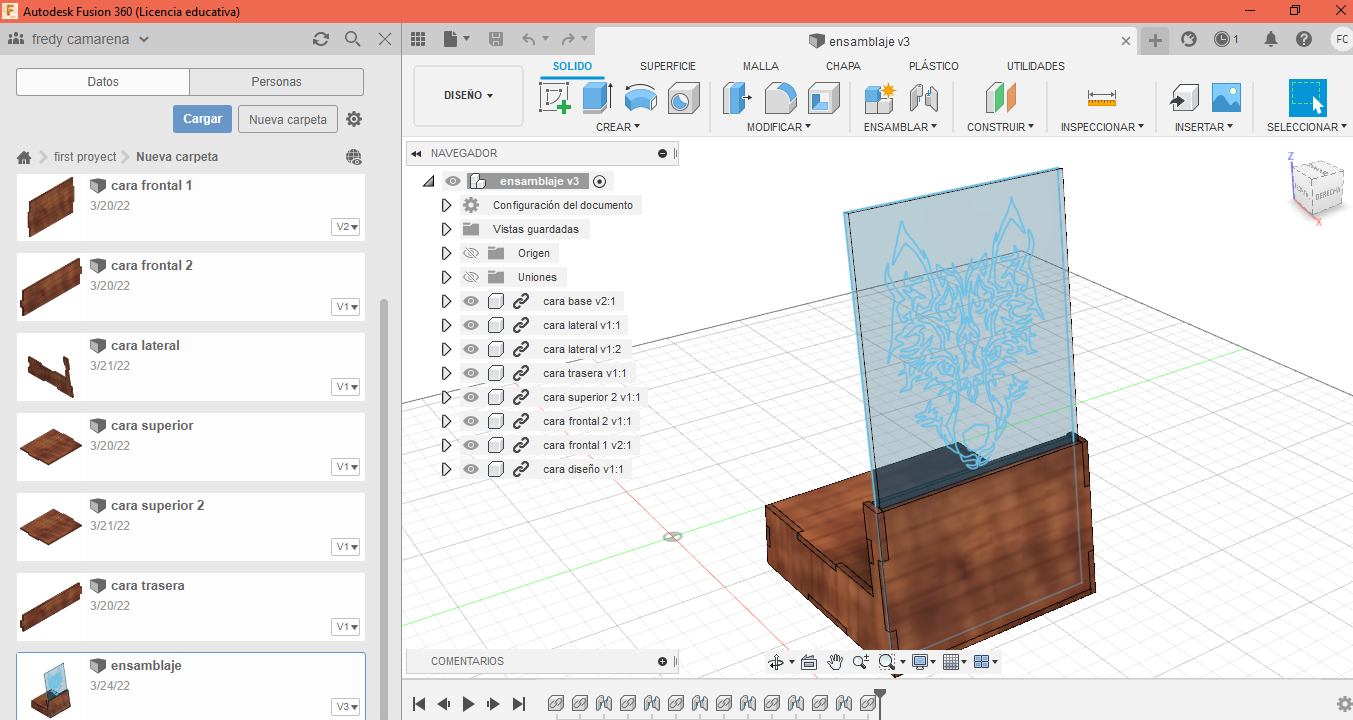Click the FC profile avatar
This screenshot has width=1353, height=720.
point(1341,39)
